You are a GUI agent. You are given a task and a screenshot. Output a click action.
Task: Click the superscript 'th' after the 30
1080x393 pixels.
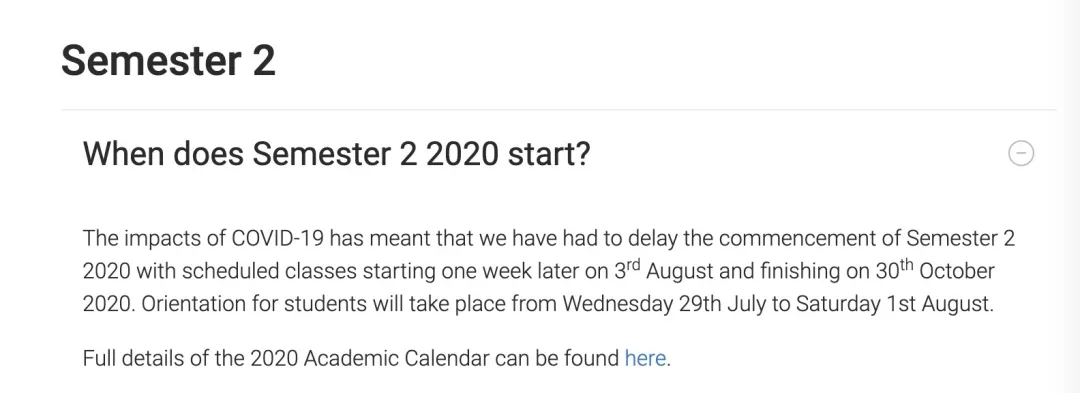point(906,264)
